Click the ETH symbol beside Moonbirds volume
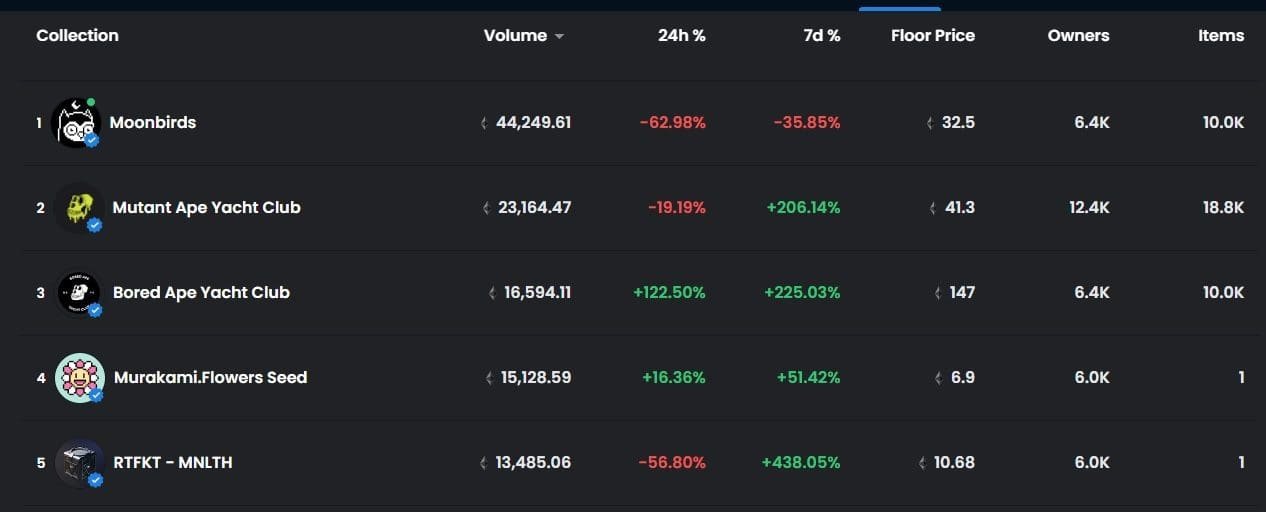Viewport: 1266px width, 512px height. (485, 123)
